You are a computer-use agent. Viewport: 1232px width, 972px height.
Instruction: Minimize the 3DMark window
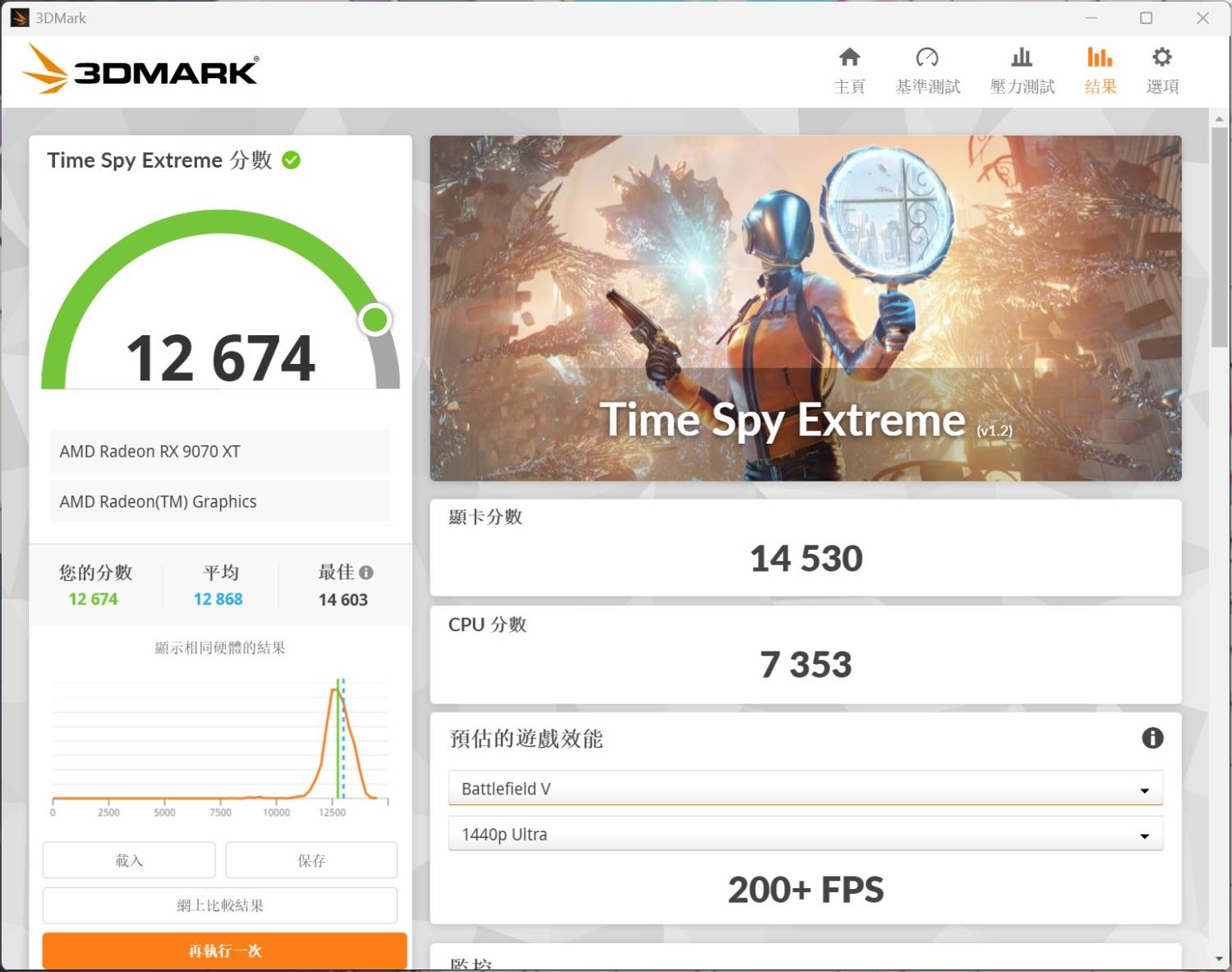1092,18
